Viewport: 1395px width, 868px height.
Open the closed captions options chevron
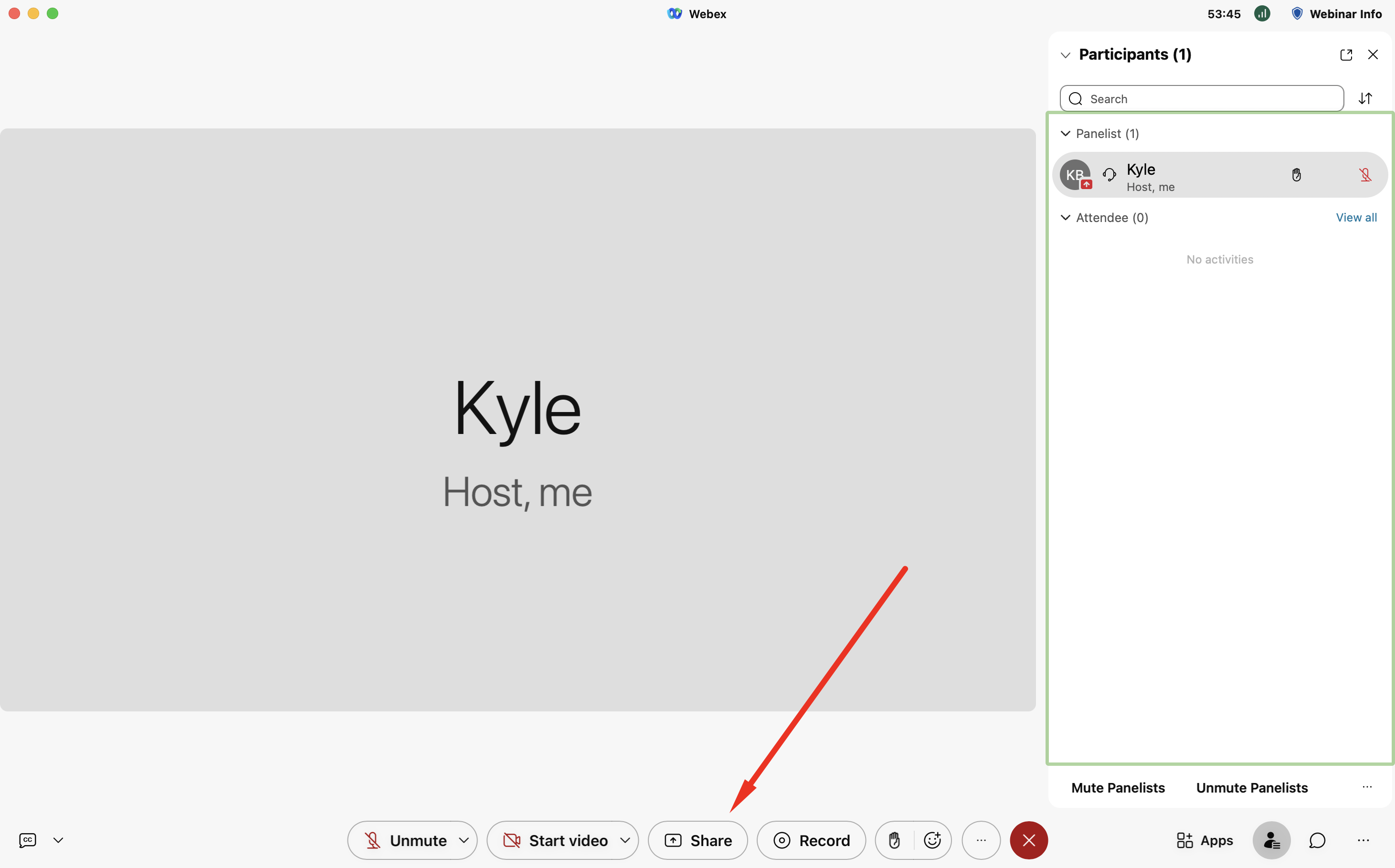tap(58, 840)
